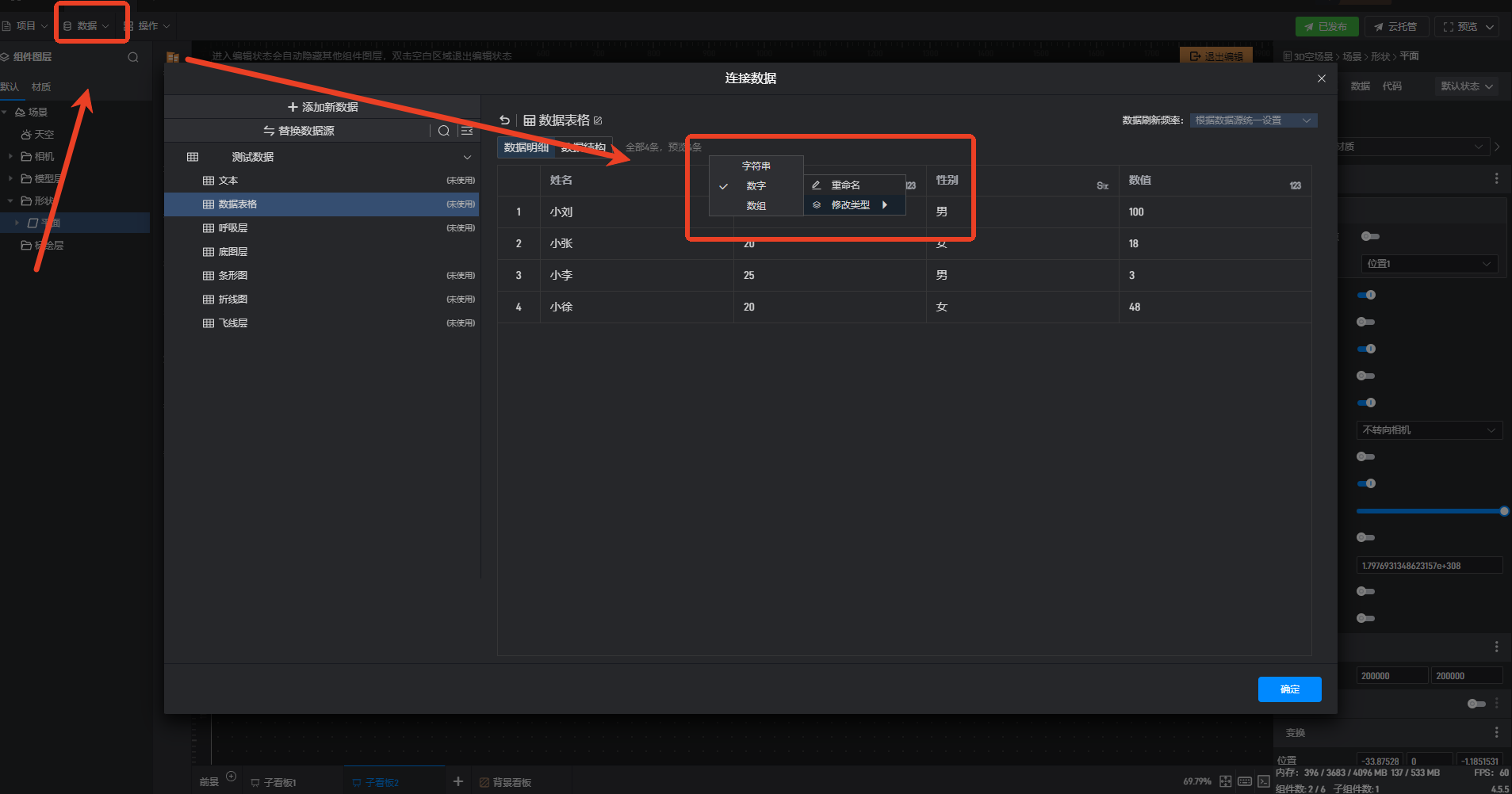The image size is (1512, 794).
Task: Toggle the switch directly below 不转向相机 dropdown
Action: pos(1366,456)
